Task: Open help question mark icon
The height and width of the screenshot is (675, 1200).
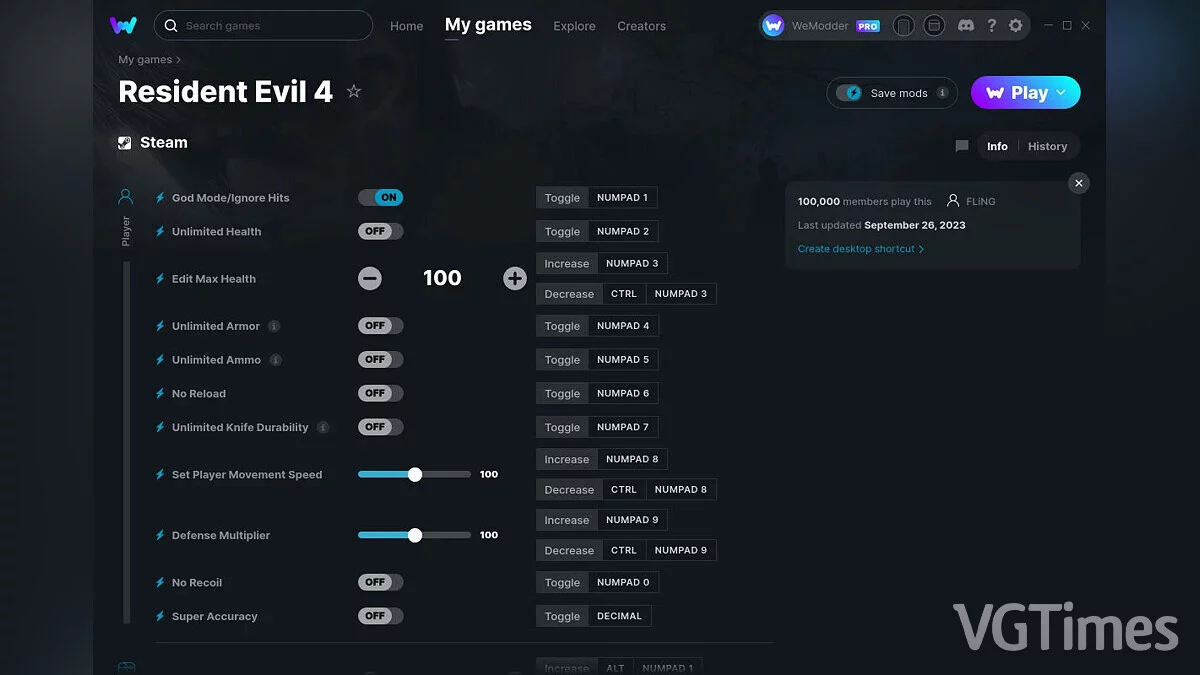Action: coord(991,25)
